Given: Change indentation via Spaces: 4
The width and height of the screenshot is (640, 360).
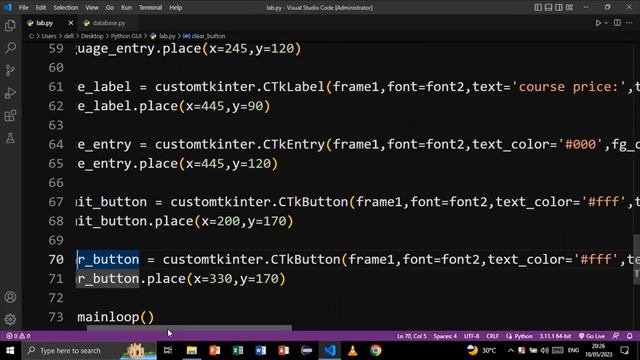Looking at the screenshot, I should [445, 336].
